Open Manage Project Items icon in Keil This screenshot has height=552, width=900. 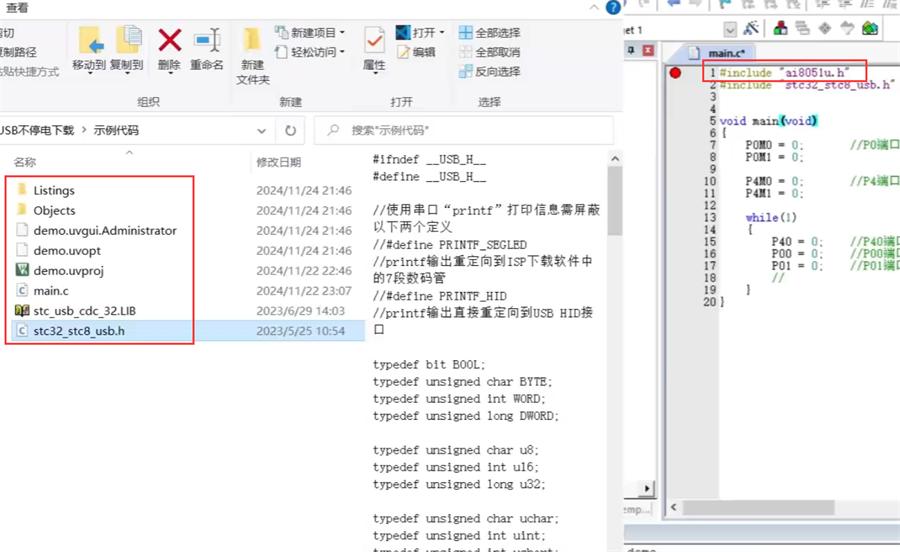780,29
